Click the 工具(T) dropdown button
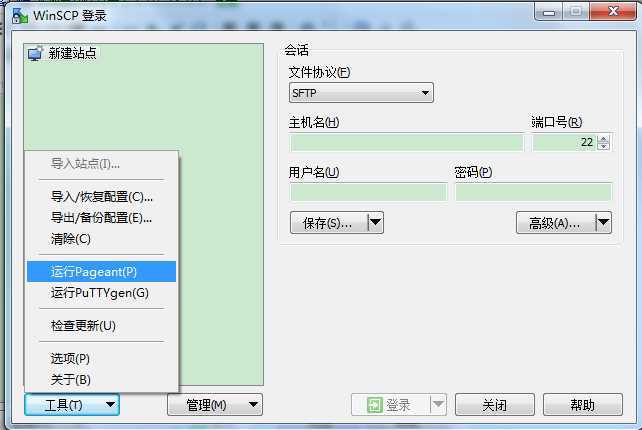642x430 pixels. 72,405
